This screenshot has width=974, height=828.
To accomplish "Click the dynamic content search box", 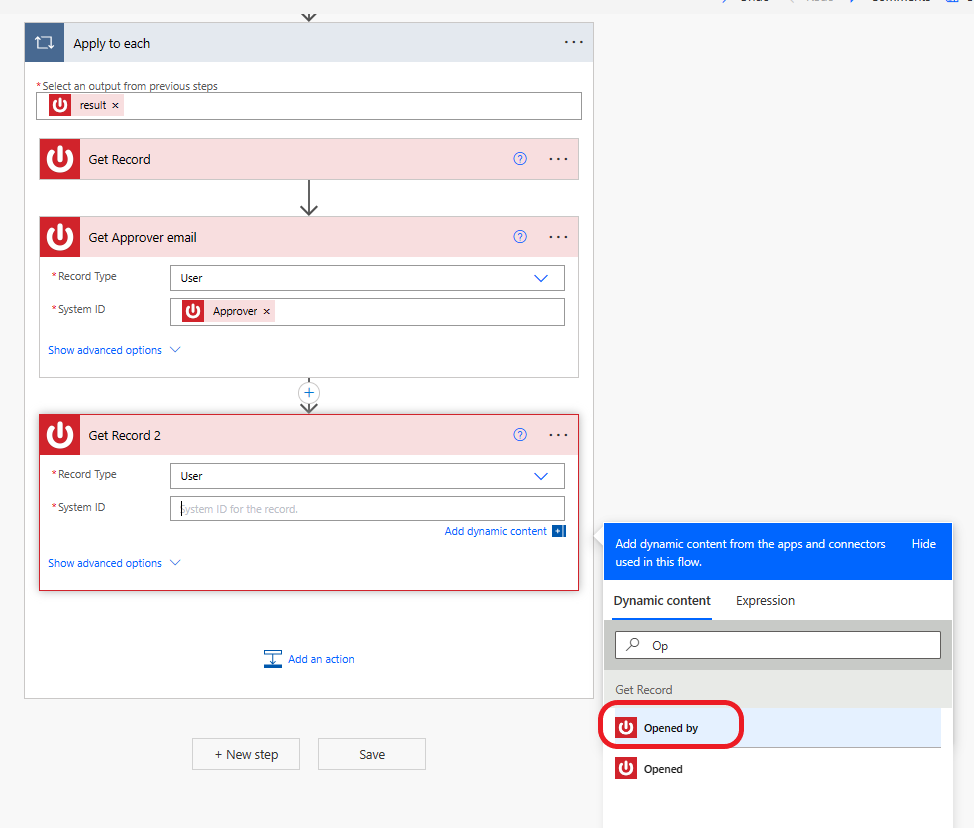I will 778,645.
